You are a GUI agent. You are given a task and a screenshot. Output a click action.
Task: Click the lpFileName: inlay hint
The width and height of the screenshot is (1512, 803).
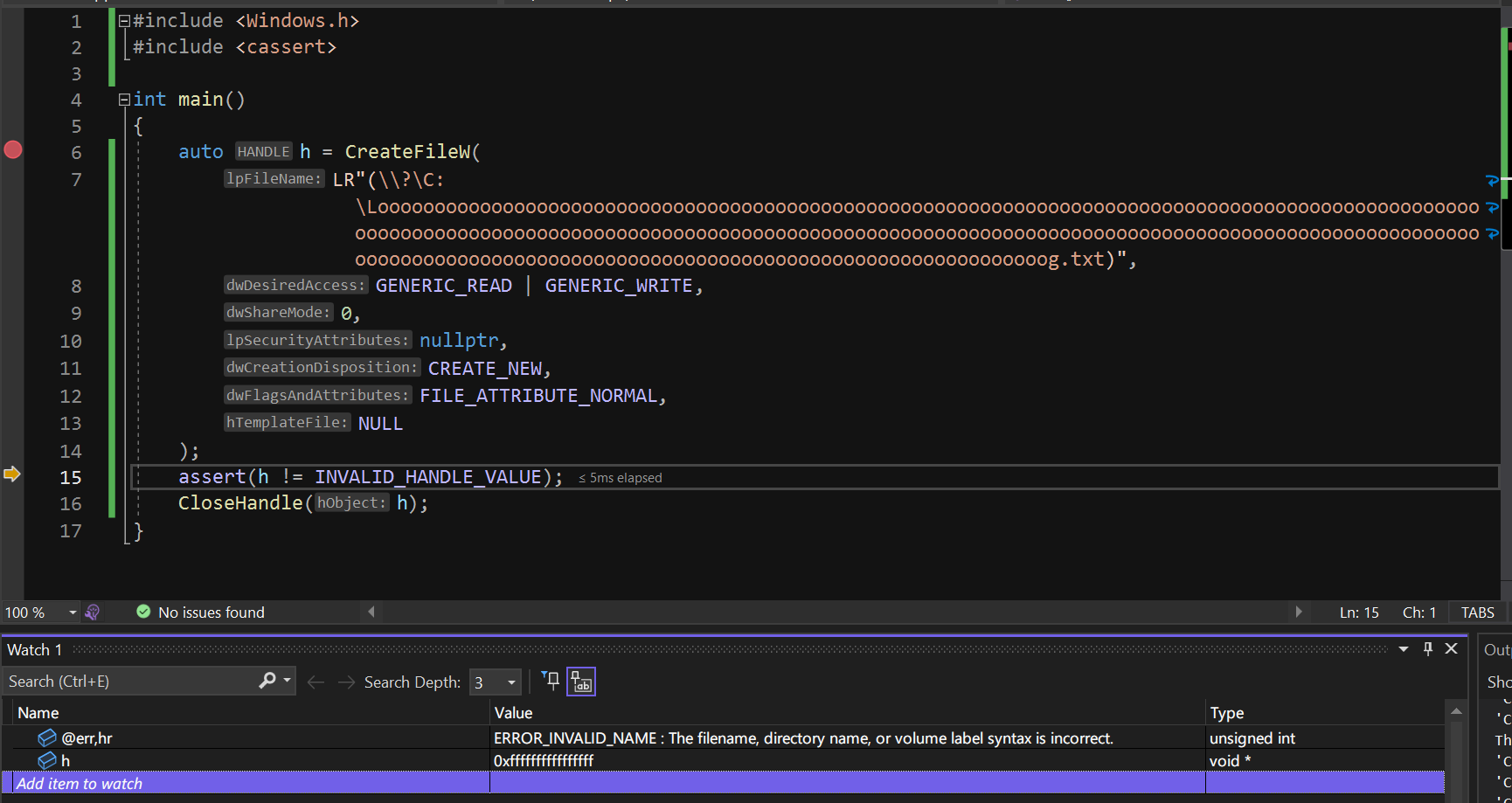274,178
